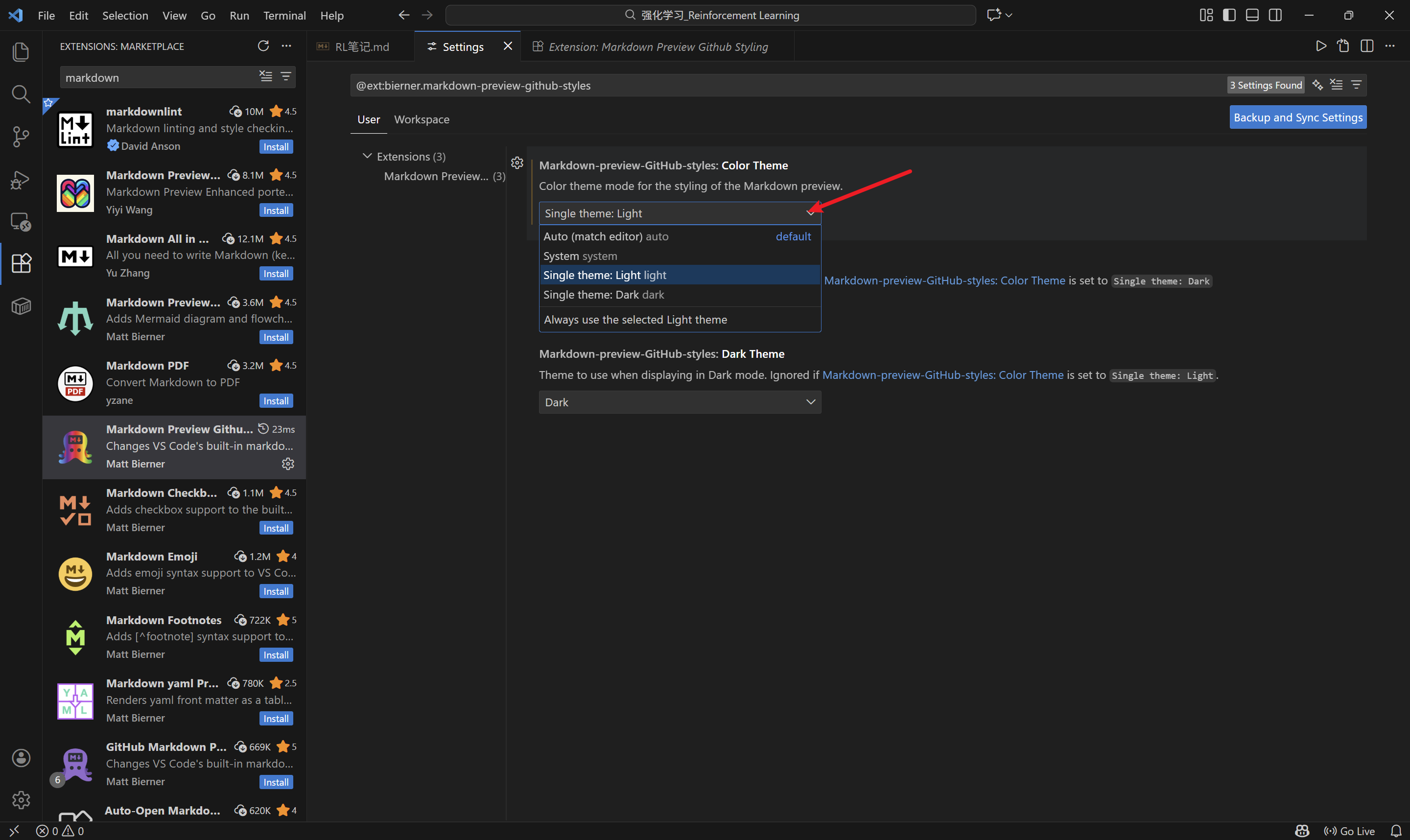Clear extensions search results icon
Screen dimensions: 1410x840
tap(265, 76)
